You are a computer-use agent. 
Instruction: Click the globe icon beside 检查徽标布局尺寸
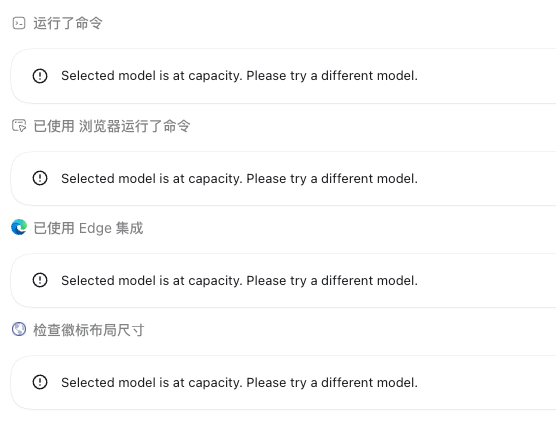[x=19, y=329]
